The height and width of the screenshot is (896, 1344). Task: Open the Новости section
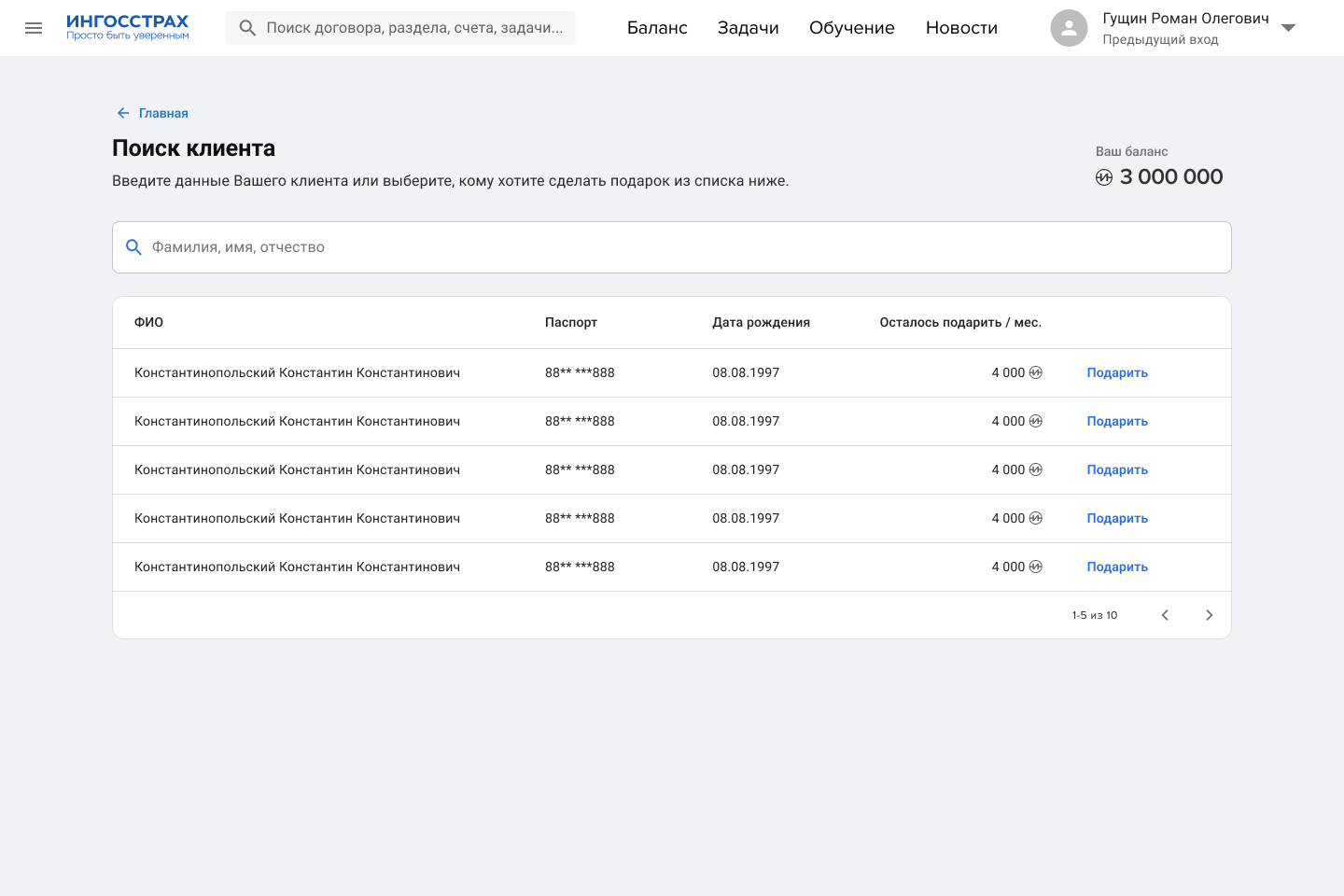click(961, 28)
